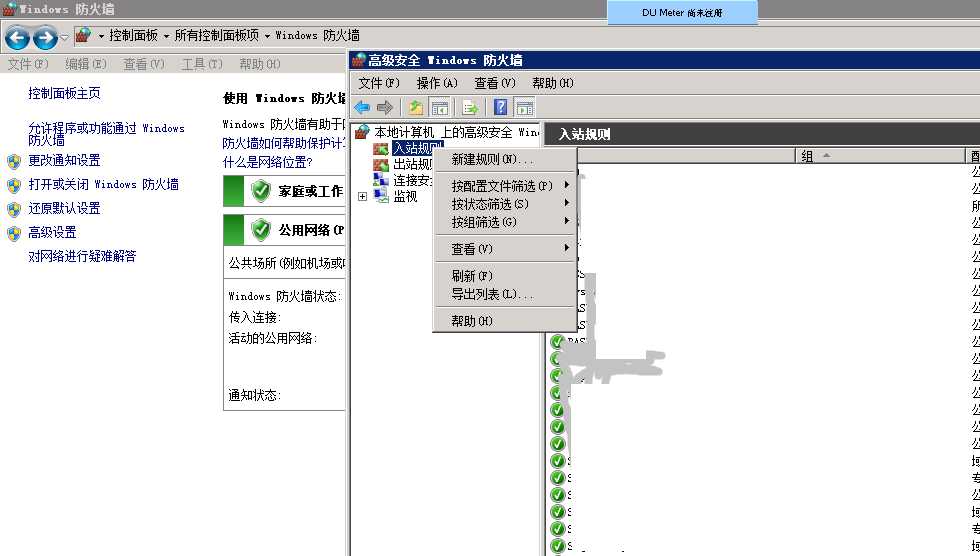This screenshot has height=556, width=980.
Task: Open the dropdown arrow after 控制面板 breadcrumb
Action: click(166, 36)
